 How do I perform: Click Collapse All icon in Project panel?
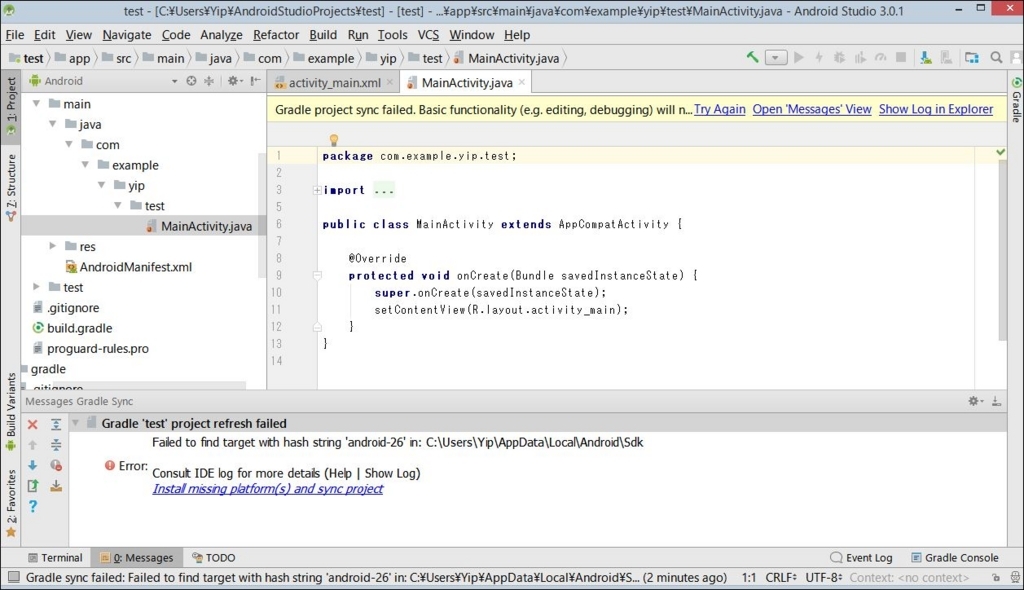tap(209, 81)
